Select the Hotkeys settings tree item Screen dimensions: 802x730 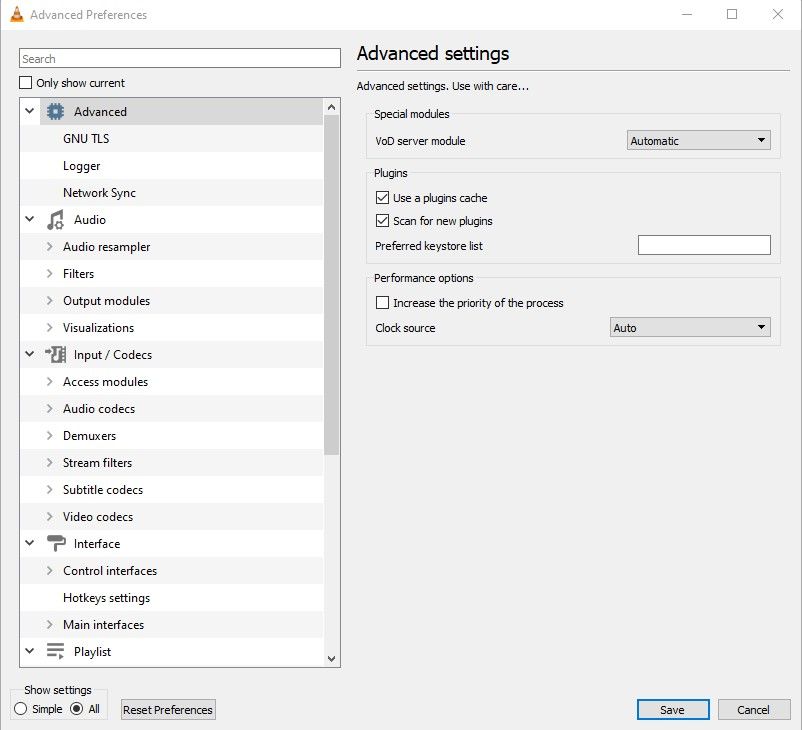coord(106,598)
